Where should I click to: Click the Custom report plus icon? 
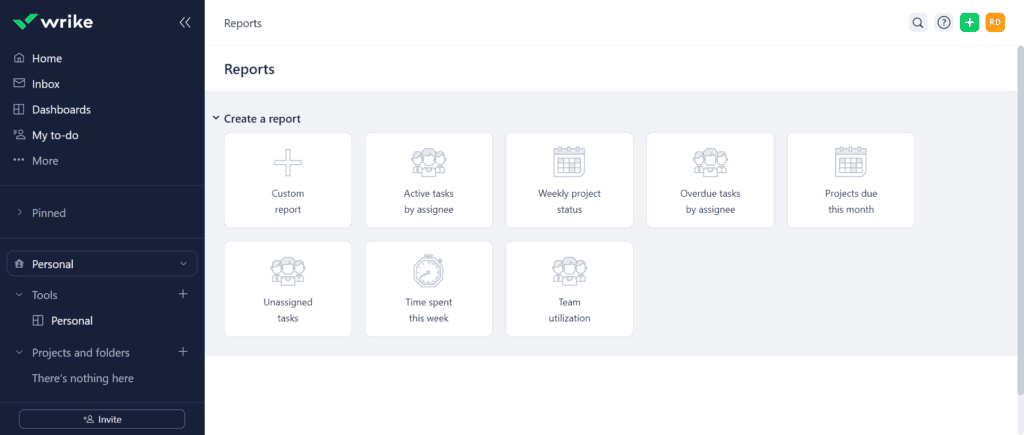(x=288, y=163)
